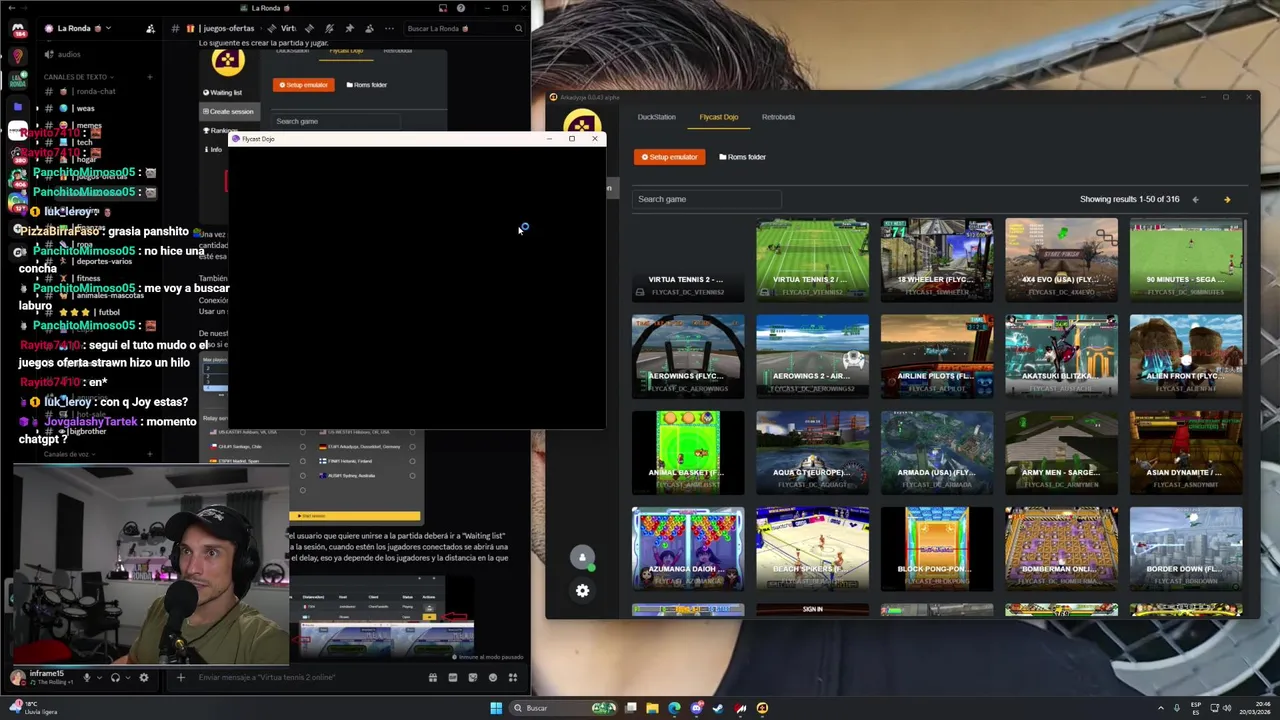The width and height of the screenshot is (1280, 720).
Task: Open the Discord apps icon in message bar
Action: 513,678
